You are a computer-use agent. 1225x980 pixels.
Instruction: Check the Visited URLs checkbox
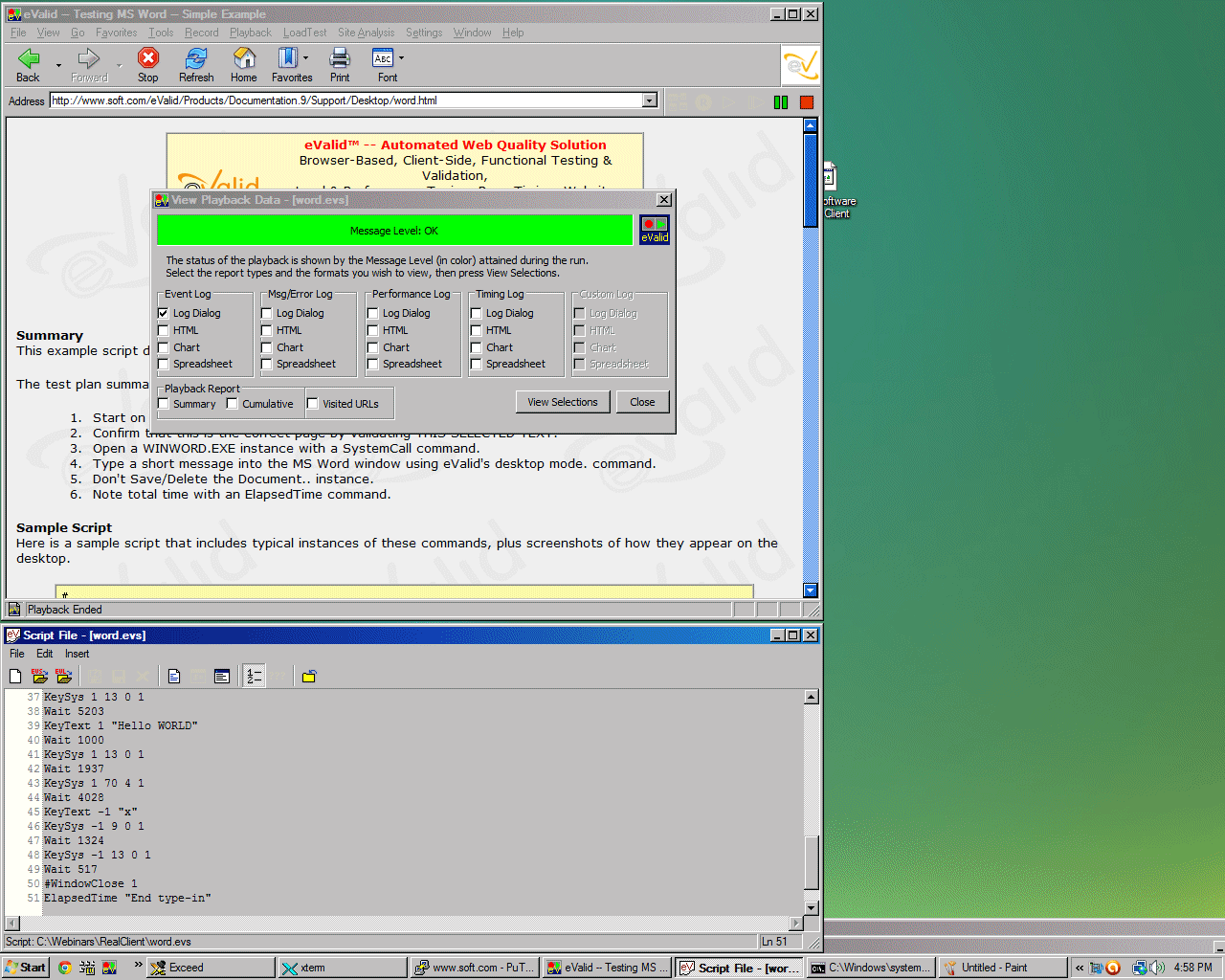click(x=313, y=404)
